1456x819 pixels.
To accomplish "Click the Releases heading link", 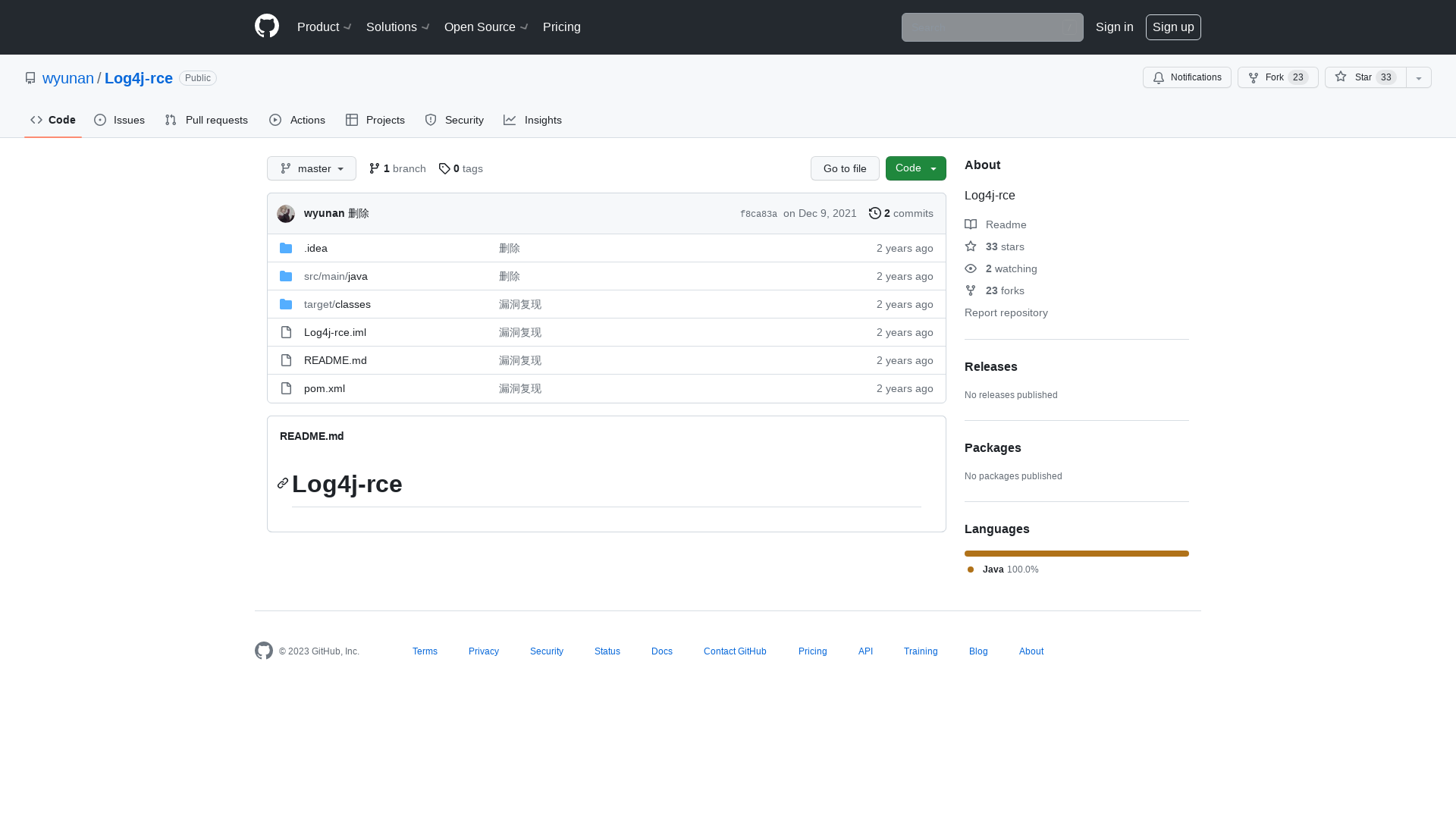I will pyautogui.click(x=991, y=366).
